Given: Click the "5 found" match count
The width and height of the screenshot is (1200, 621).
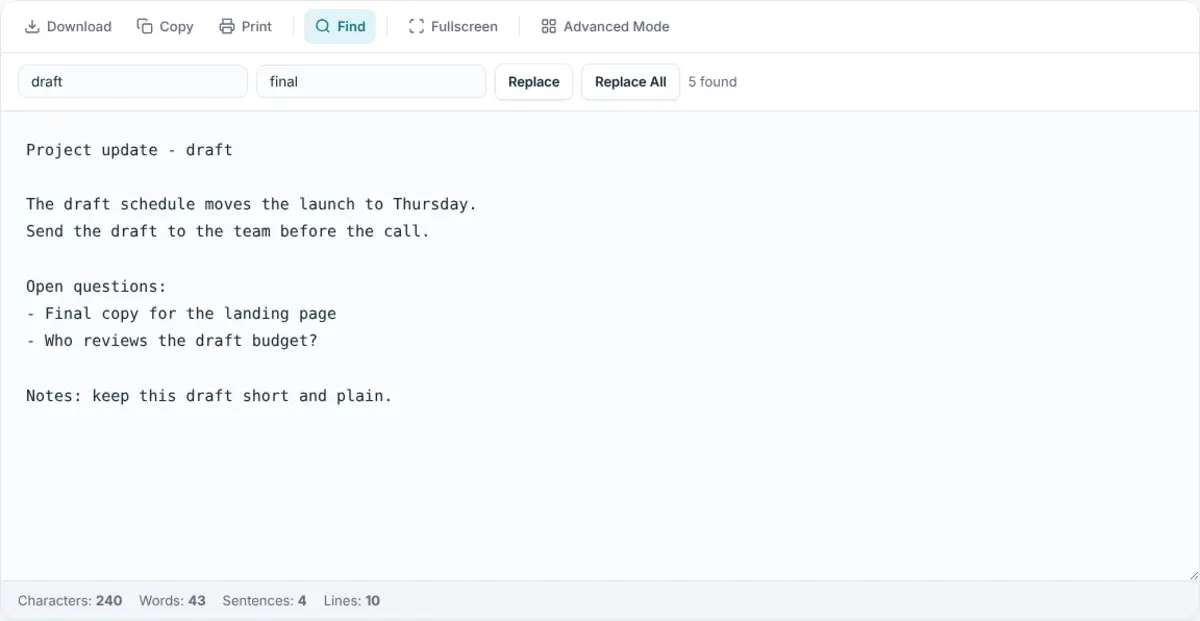Looking at the screenshot, I should (x=712, y=82).
